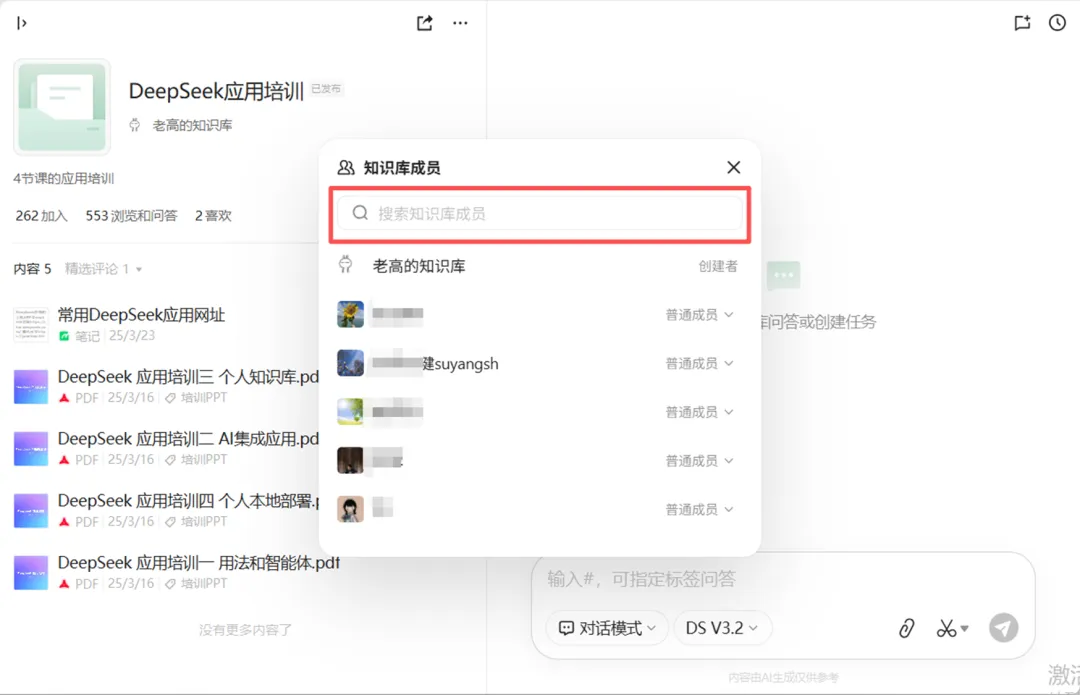The image size is (1080, 695).
Task: Switch to the 精选评论 1 tab
Action: (96, 269)
